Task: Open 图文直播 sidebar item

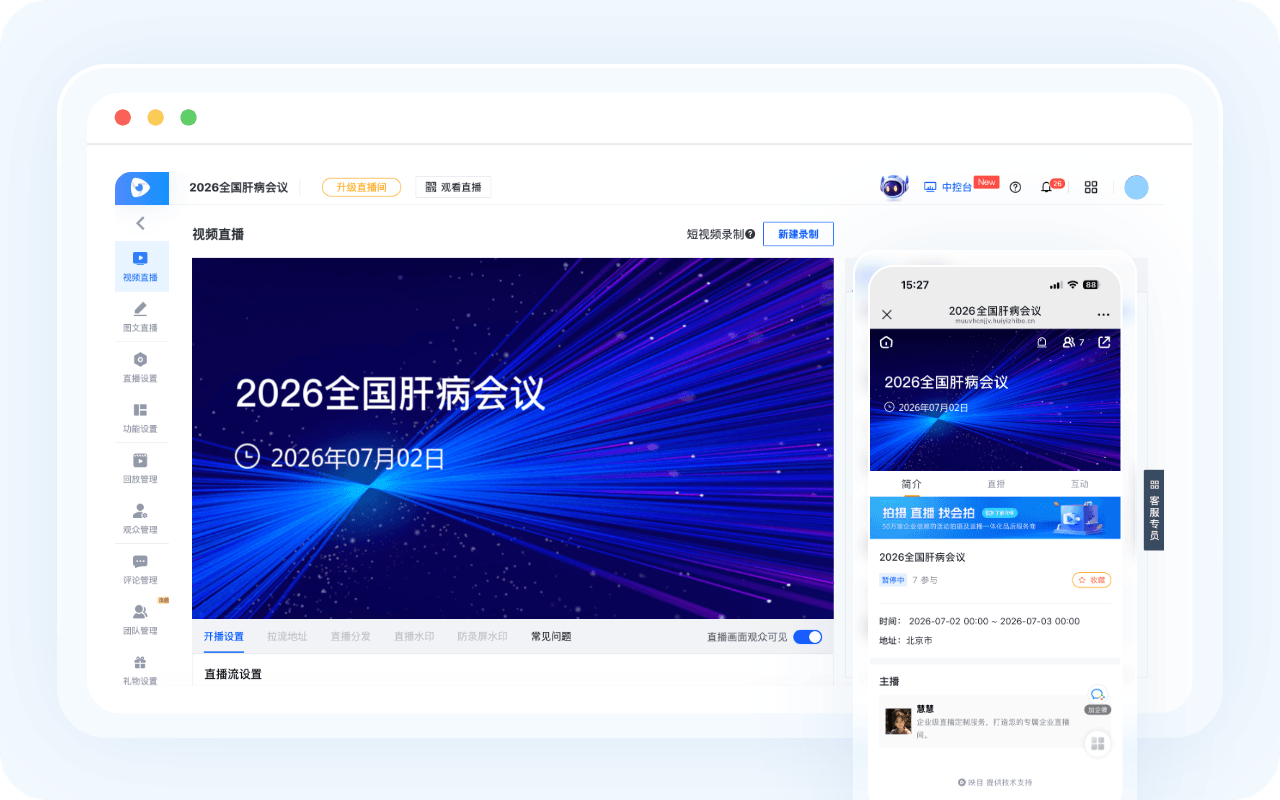Action: [x=141, y=317]
